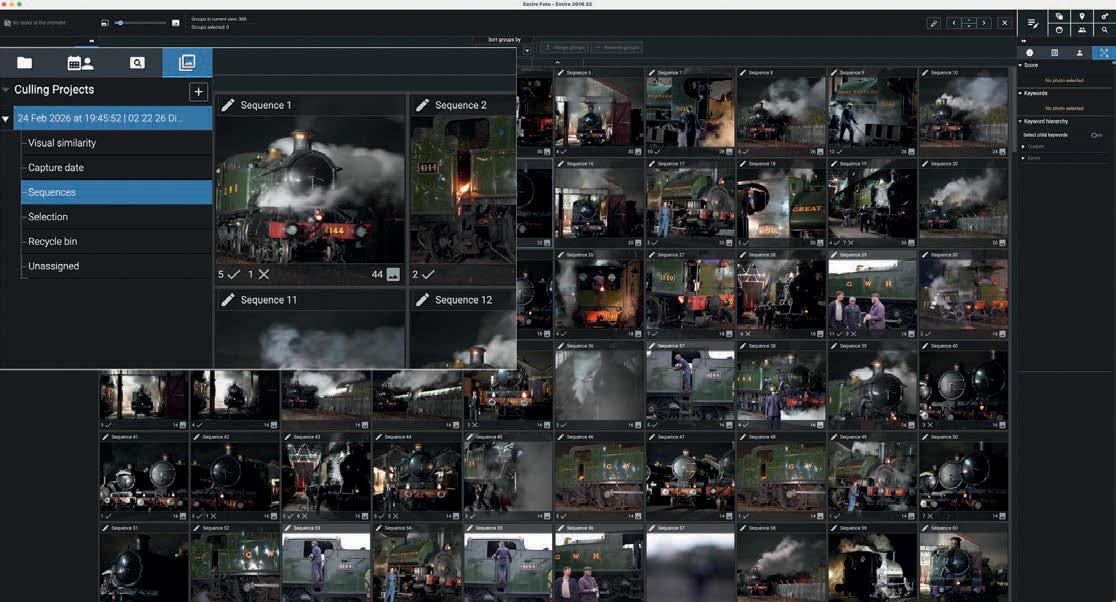Image resolution: width=1116 pixels, height=602 pixels.
Task: Click the large thumbnail size icon
Action: tap(175, 23)
